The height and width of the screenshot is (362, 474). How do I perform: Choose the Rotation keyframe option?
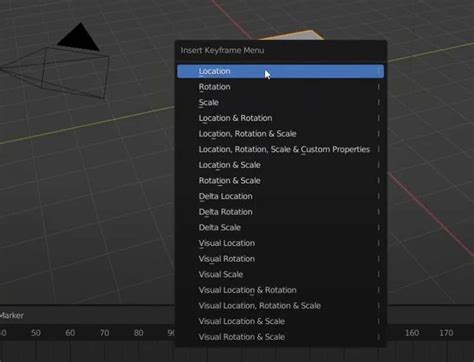pyautogui.click(x=280, y=87)
